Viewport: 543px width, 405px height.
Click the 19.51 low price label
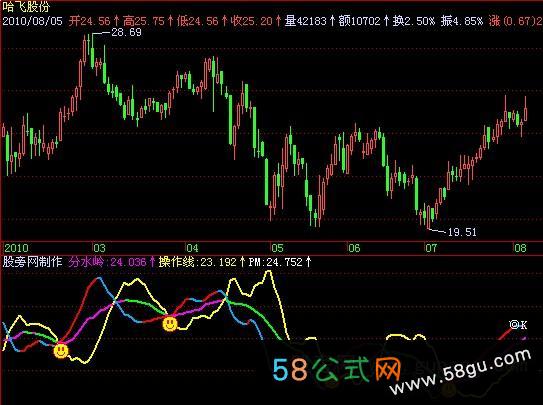click(x=462, y=232)
